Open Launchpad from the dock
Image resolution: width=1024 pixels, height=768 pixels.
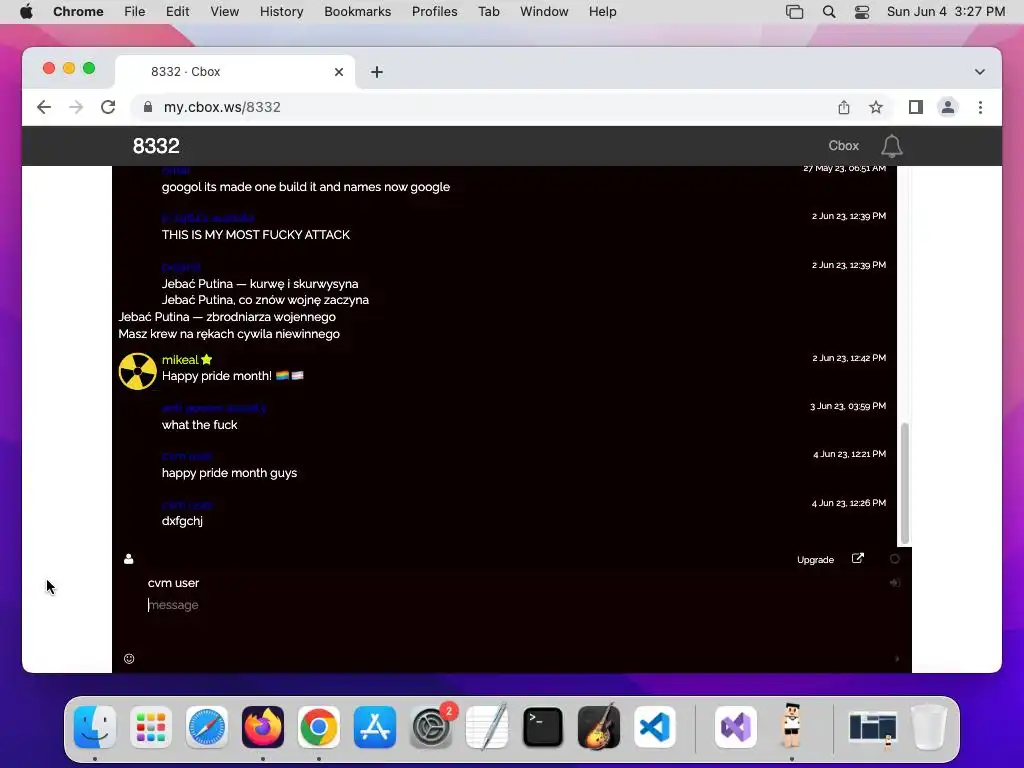click(x=151, y=727)
